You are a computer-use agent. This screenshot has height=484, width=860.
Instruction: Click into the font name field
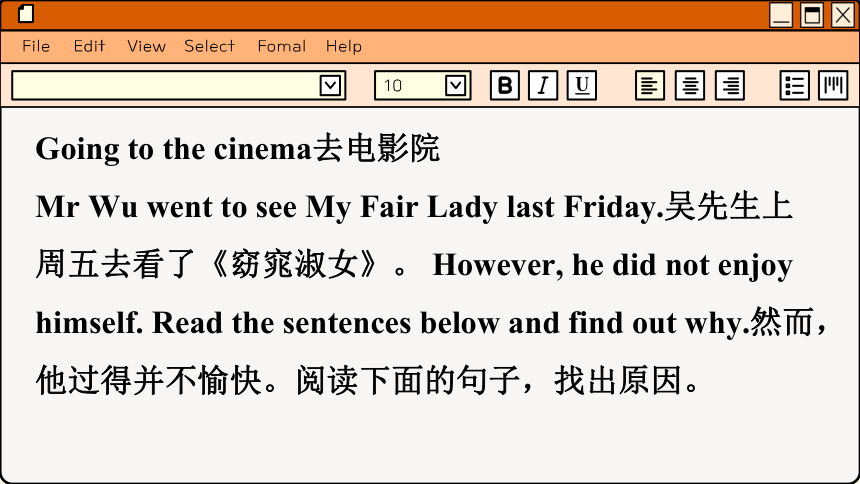[178, 85]
